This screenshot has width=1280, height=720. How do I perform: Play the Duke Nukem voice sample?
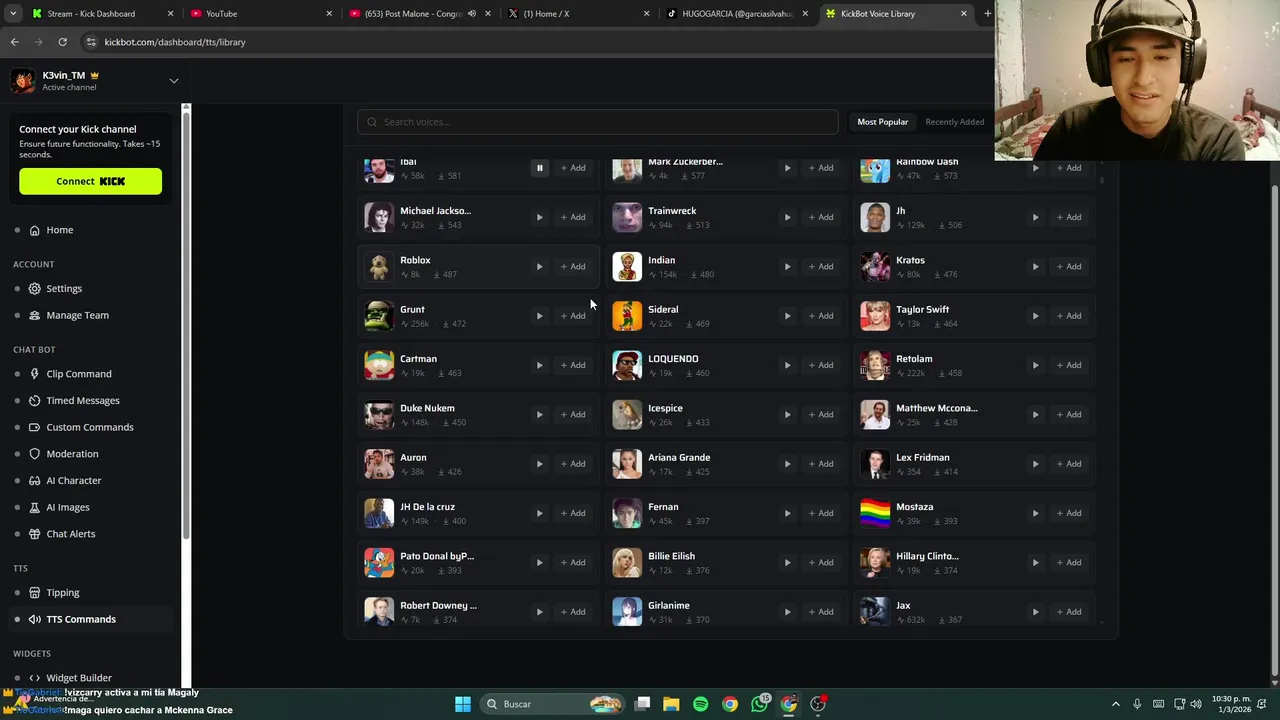(x=539, y=415)
